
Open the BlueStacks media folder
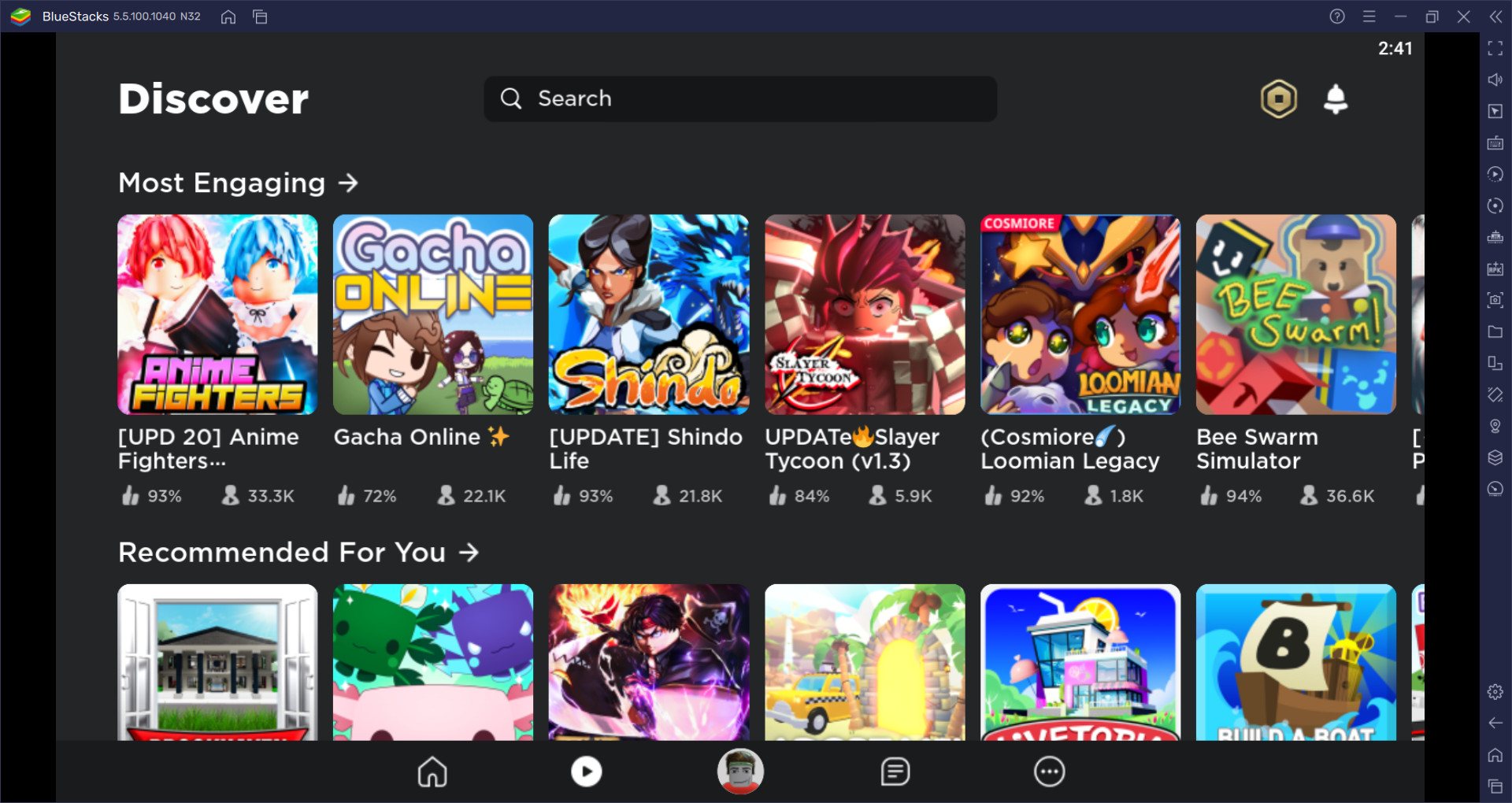tap(1495, 331)
